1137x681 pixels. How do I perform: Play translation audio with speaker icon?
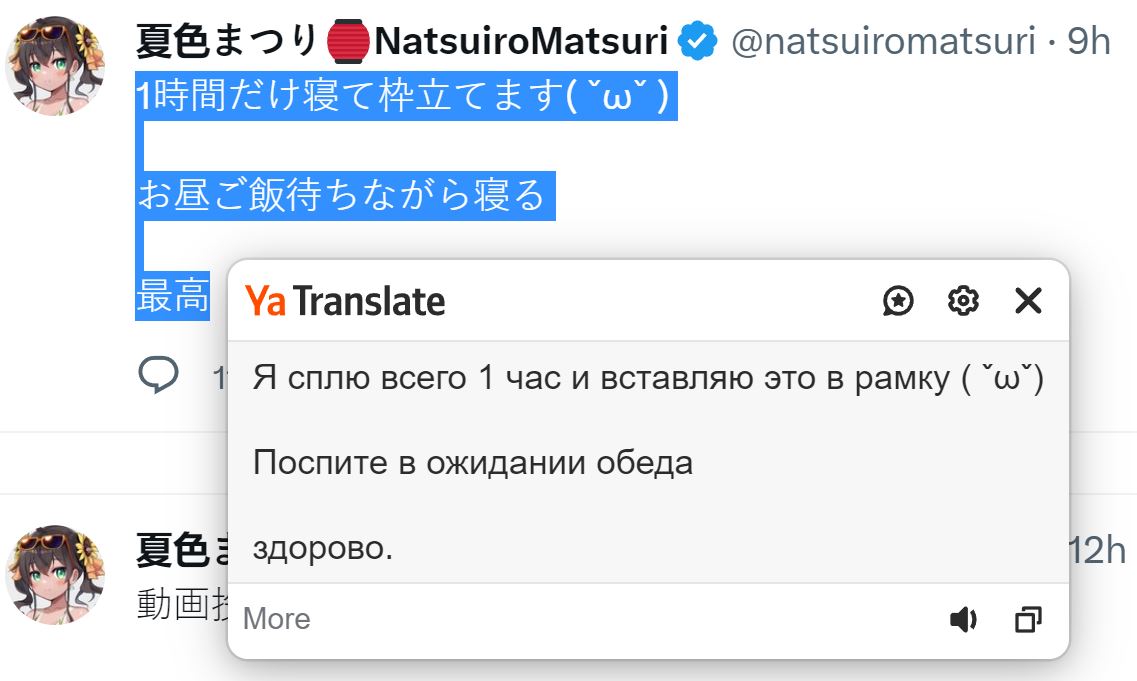(962, 620)
